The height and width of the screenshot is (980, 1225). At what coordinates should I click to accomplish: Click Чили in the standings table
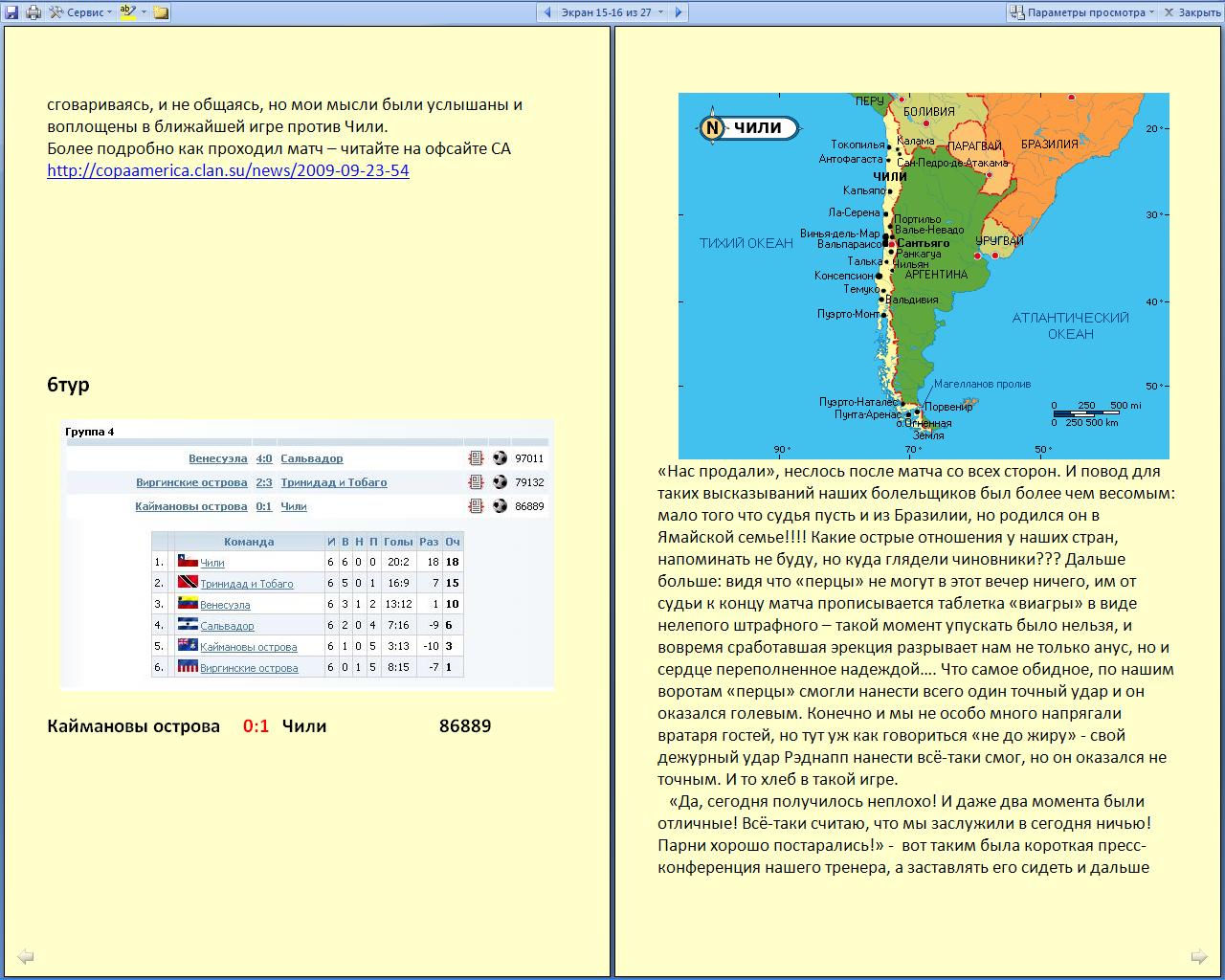point(212,563)
